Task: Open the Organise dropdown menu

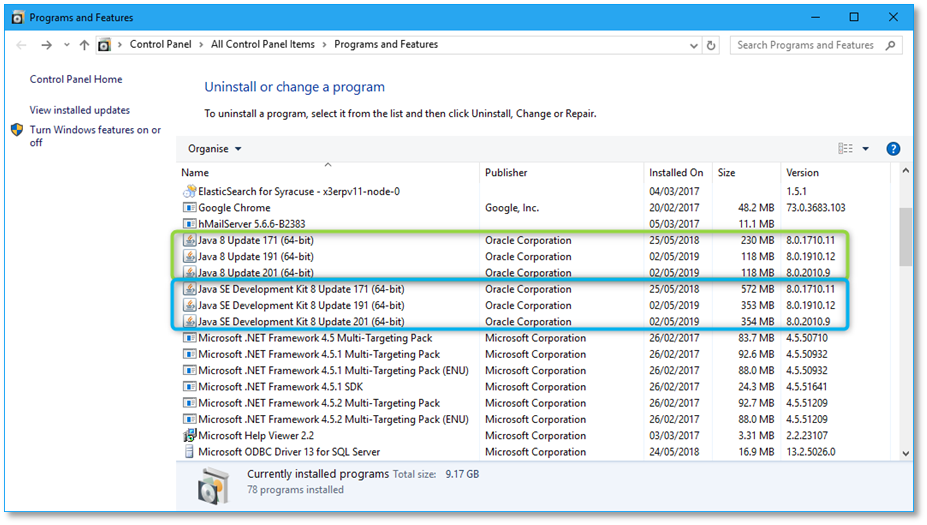Action: [x=215, y=149]
